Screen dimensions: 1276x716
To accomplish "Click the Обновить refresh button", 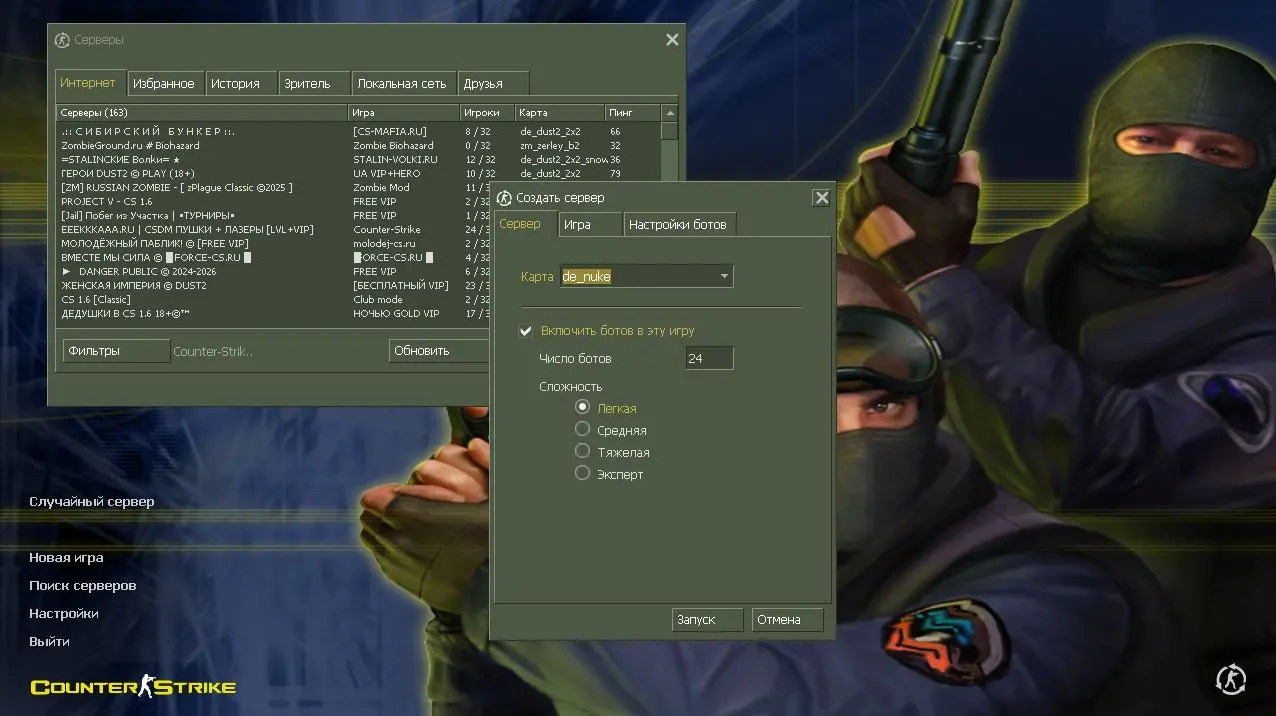I will click(x=435, y=351).
